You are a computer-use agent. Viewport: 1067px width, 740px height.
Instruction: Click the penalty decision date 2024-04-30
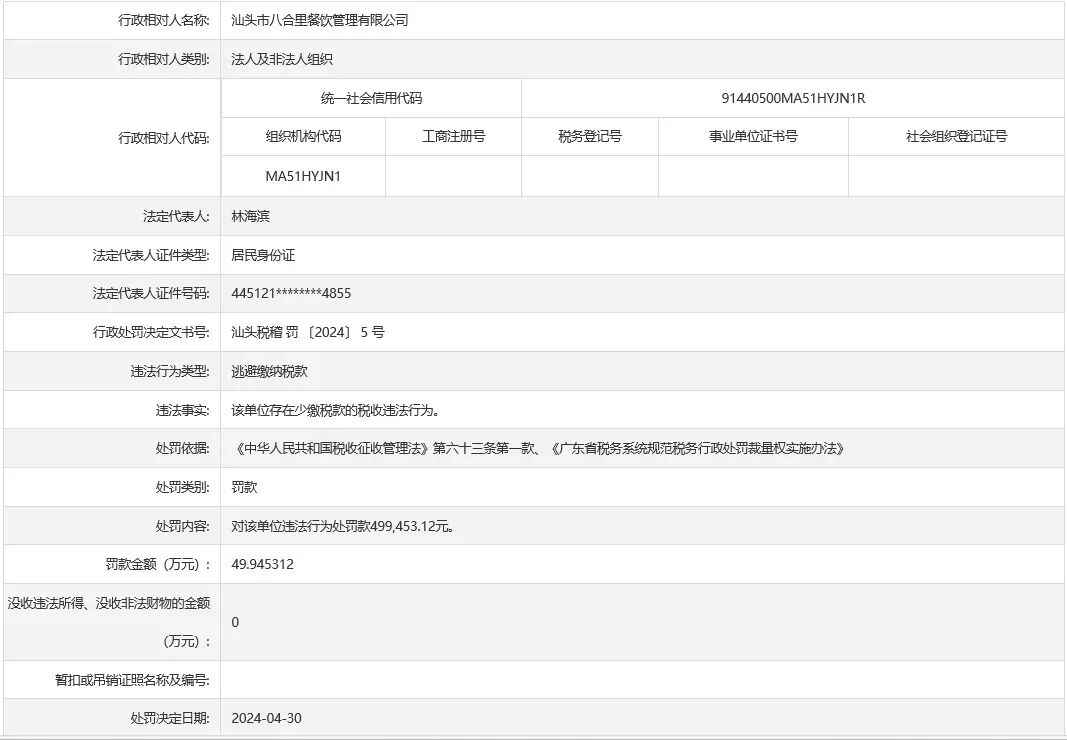(266, 718)
